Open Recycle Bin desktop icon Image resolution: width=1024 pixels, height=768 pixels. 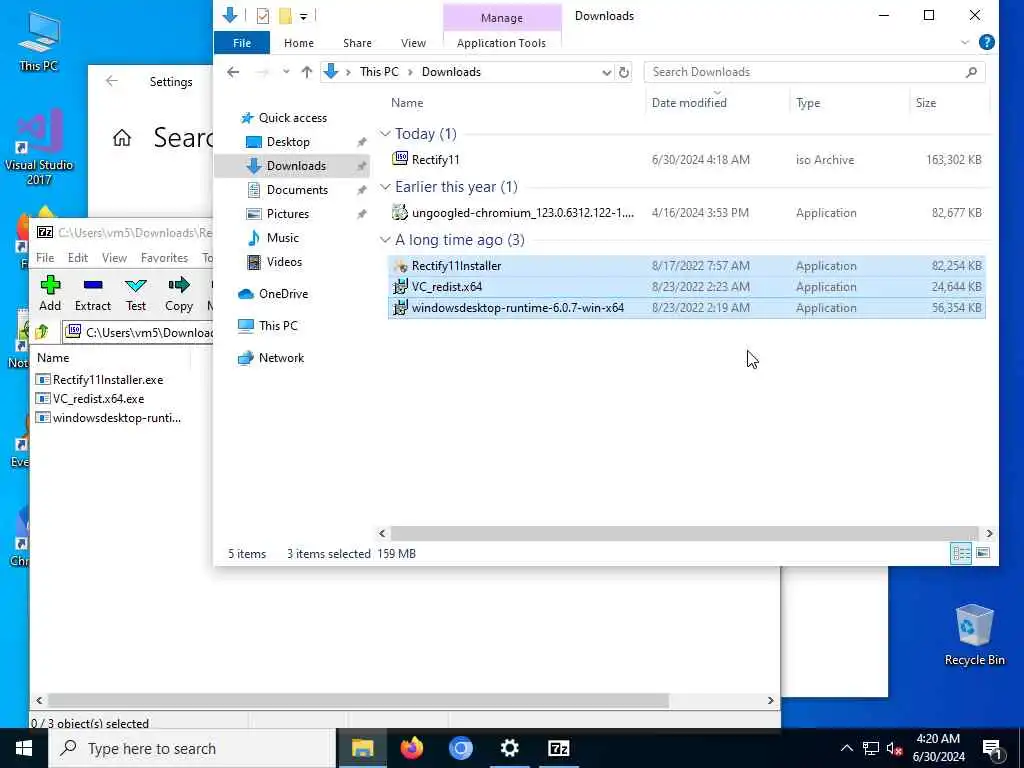tap(974, 634)
